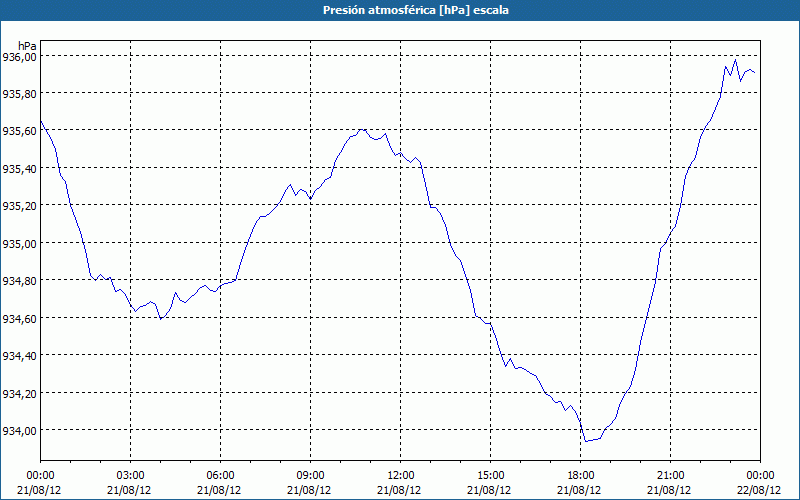Viewport: 800px width, 500px height.
Task: Click the 935,40 axis value
Action: click(x=19, y=168)
